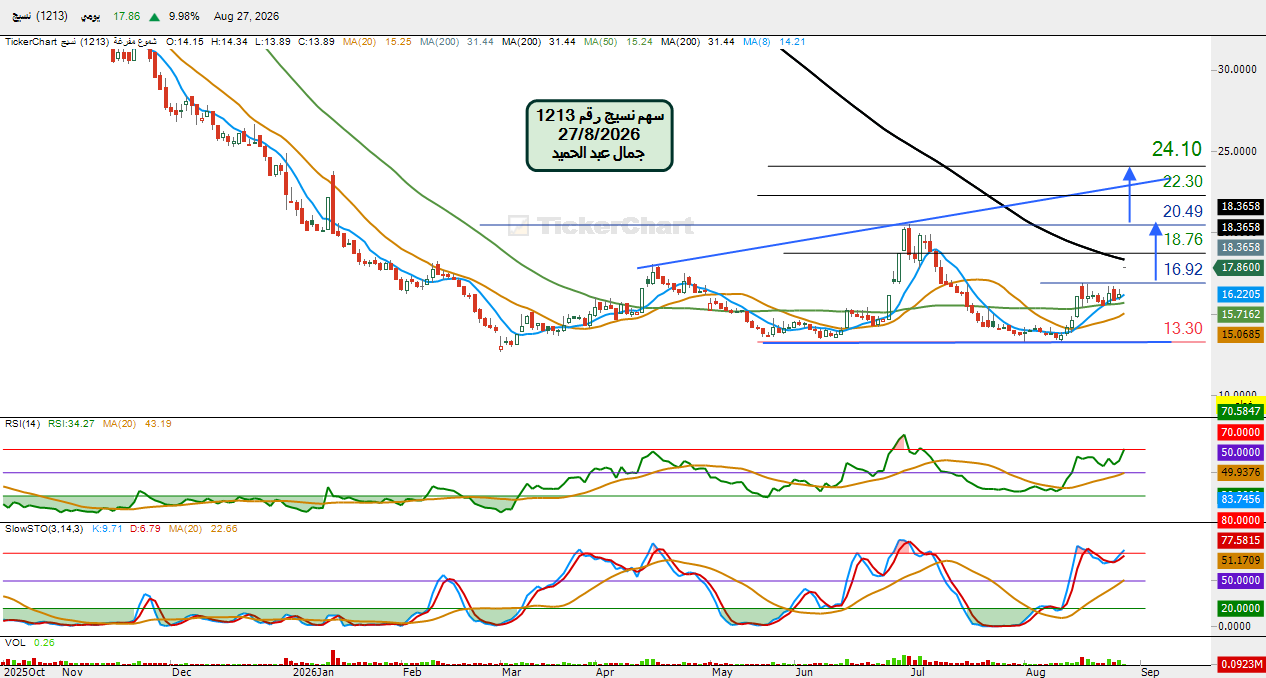Click the 0.0000 stochastic axis label

coord(1235,626)
